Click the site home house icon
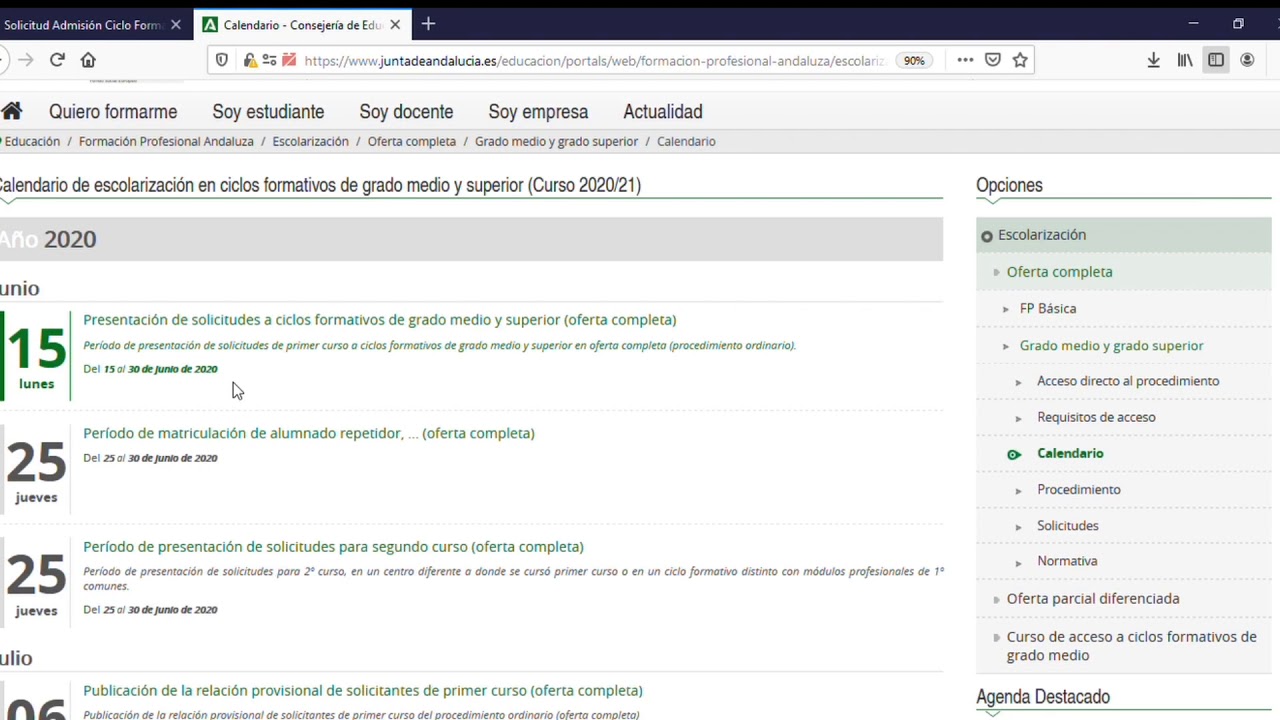 pyautogui.click(x=12, y=111)
